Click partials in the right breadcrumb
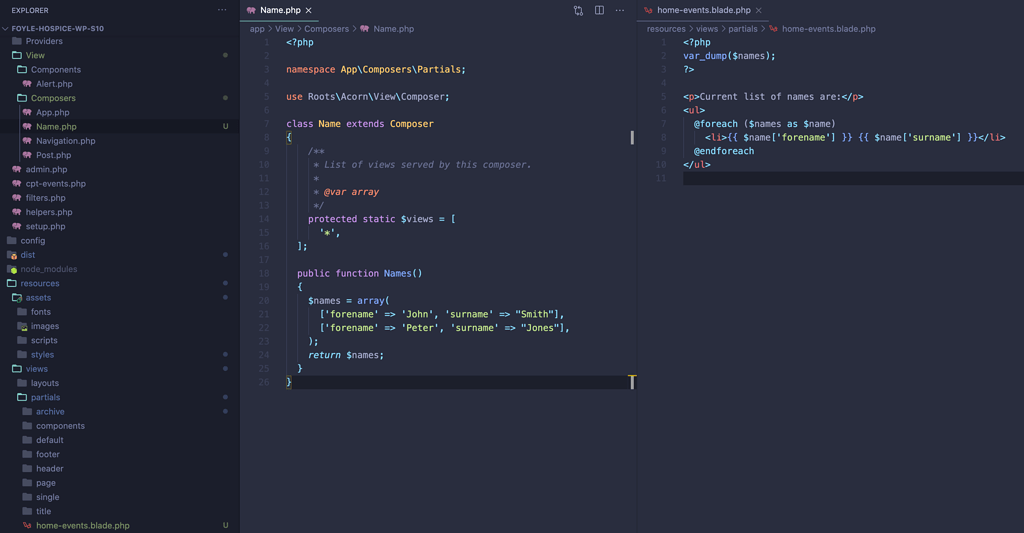 click(x=742, y=29)
